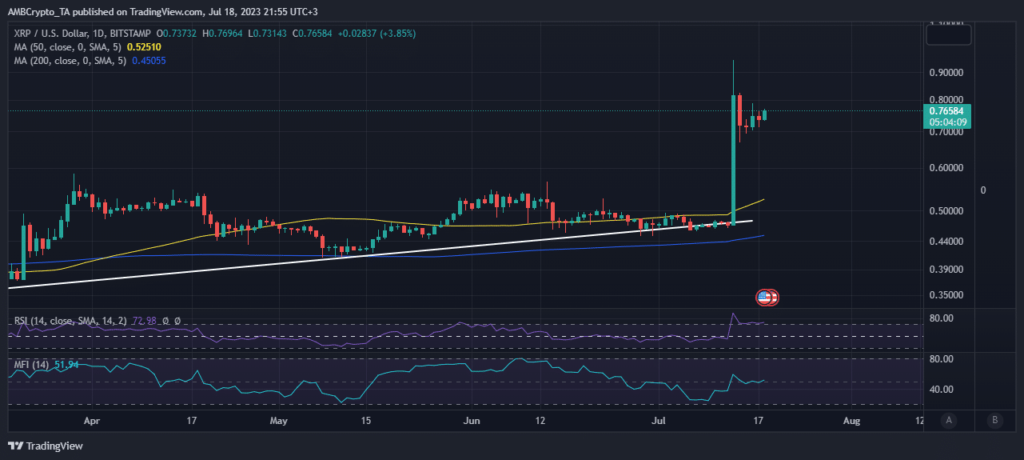Click the 0.35000 price axis label
The width and height of the screenshot is (1024, 460).
click(x=948, y=296)
